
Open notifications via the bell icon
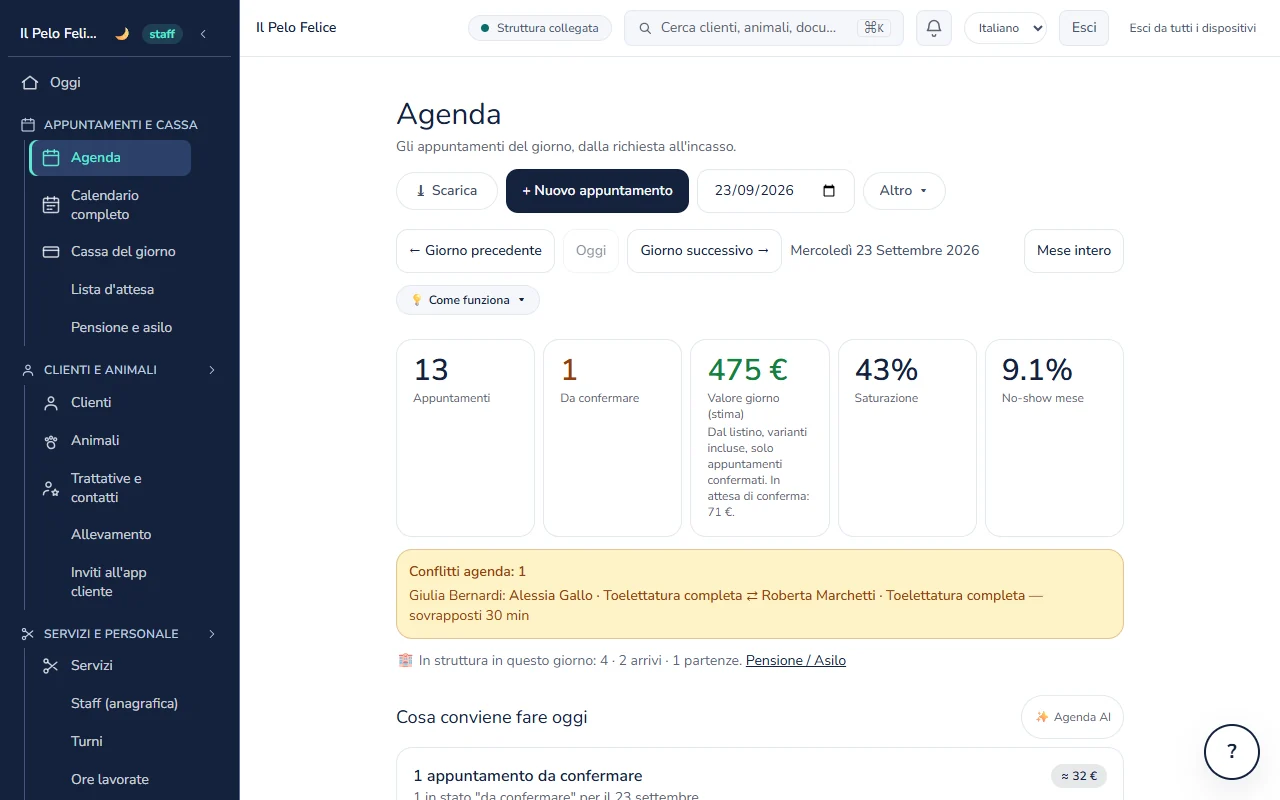(934, 28)
